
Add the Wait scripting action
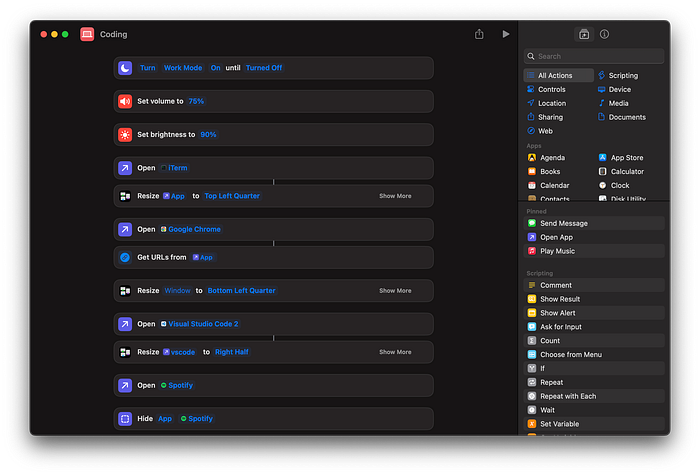point(594,410)
